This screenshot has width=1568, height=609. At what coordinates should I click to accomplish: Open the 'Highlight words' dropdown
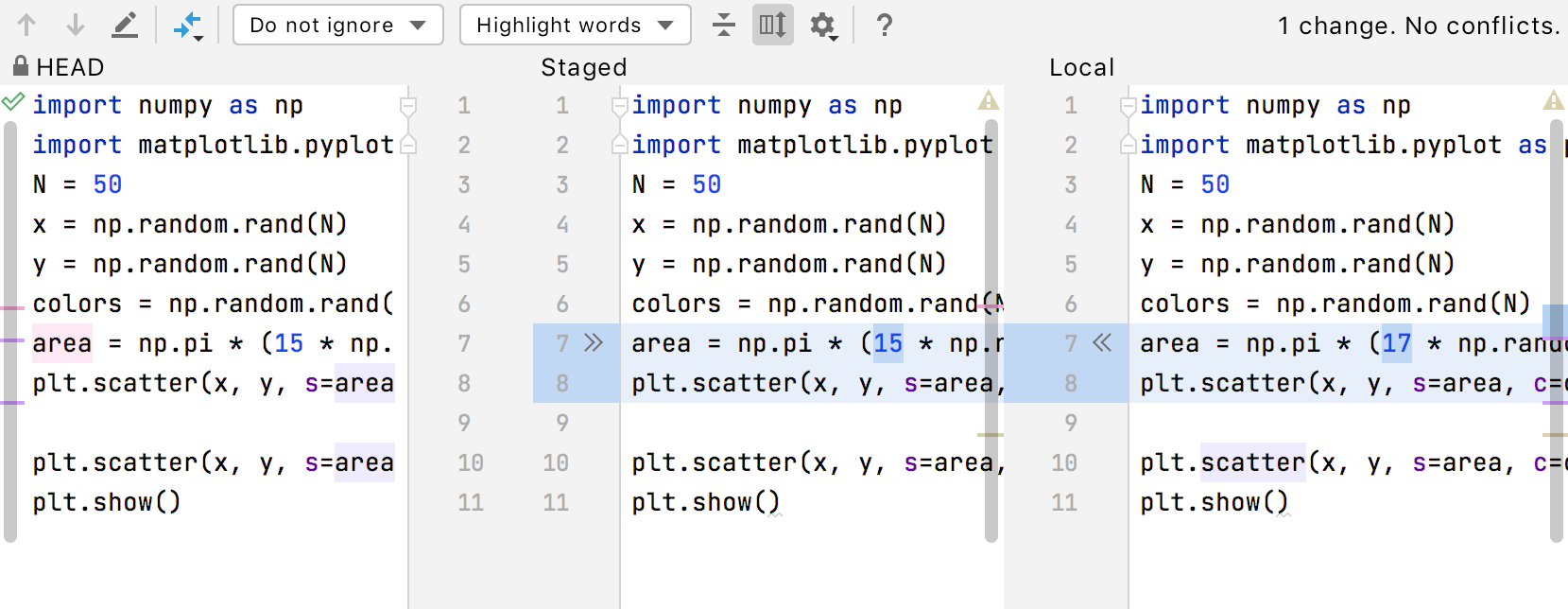click(575, 26)
